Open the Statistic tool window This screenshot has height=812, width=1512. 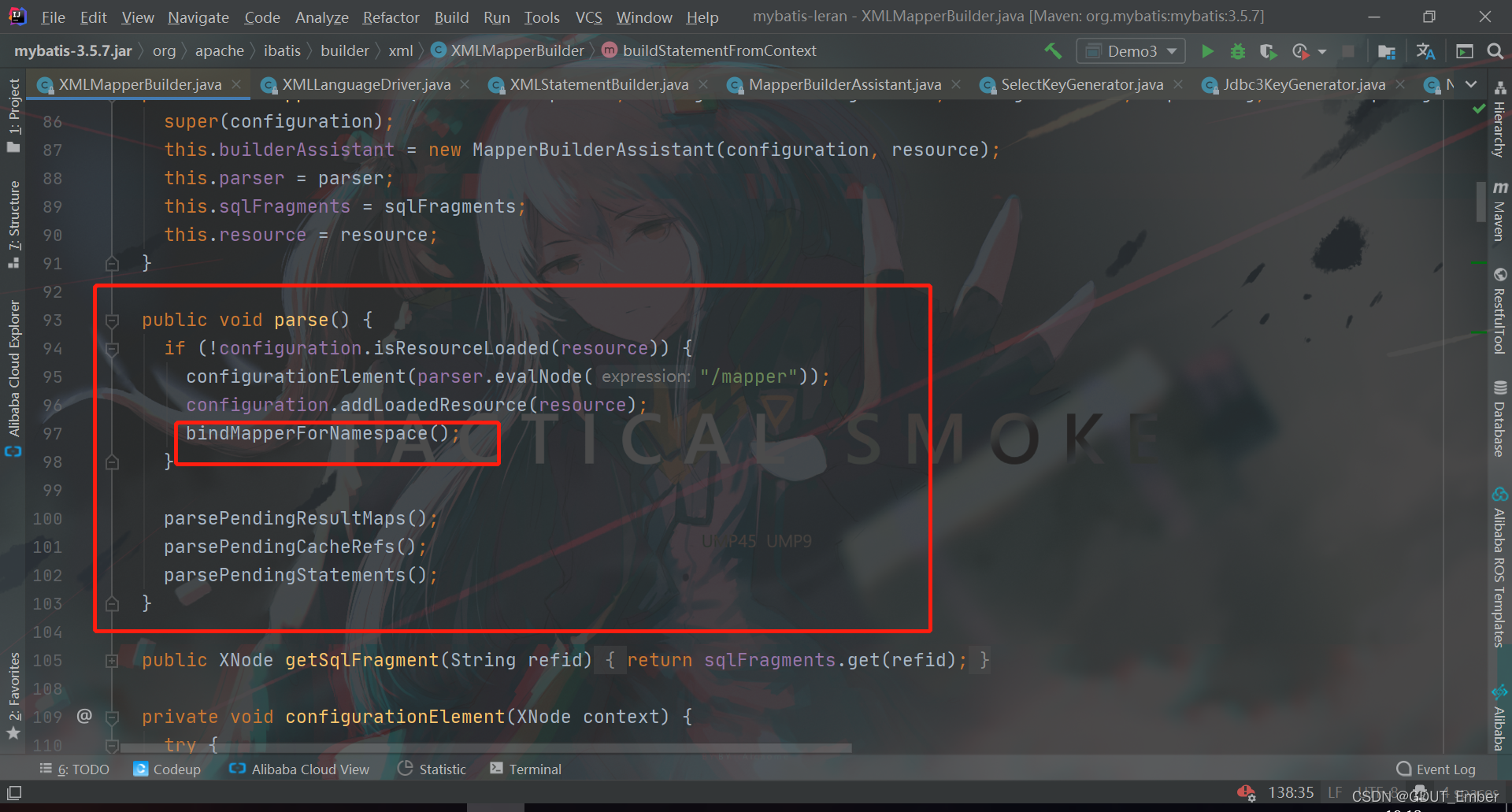(432, 769)
